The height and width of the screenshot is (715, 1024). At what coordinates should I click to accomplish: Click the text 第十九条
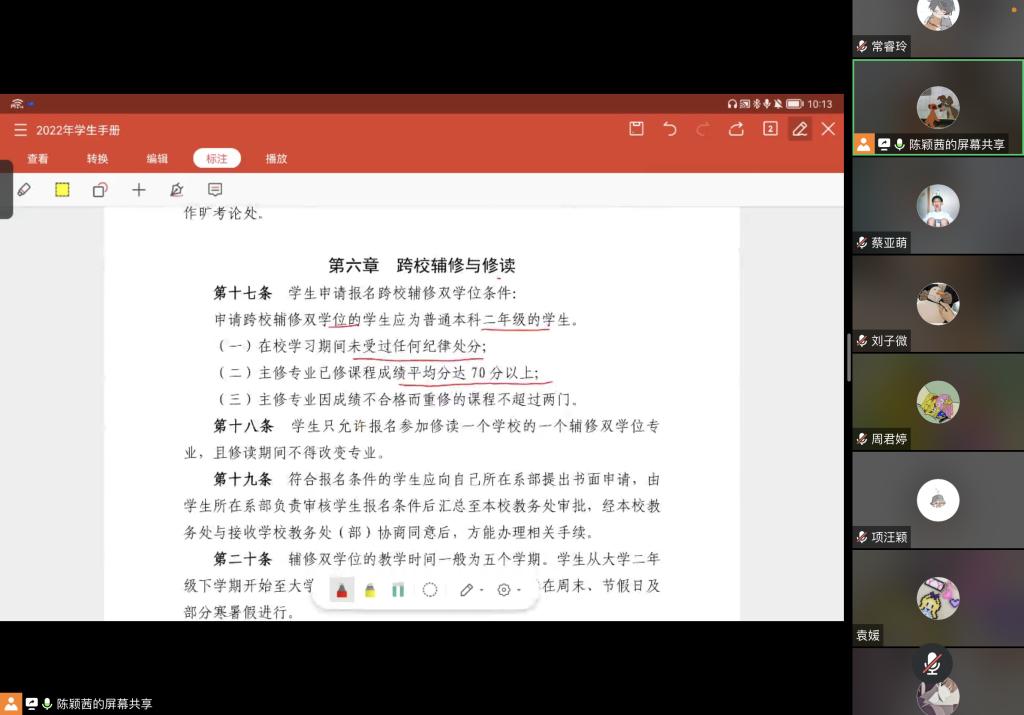click(242, 479)
